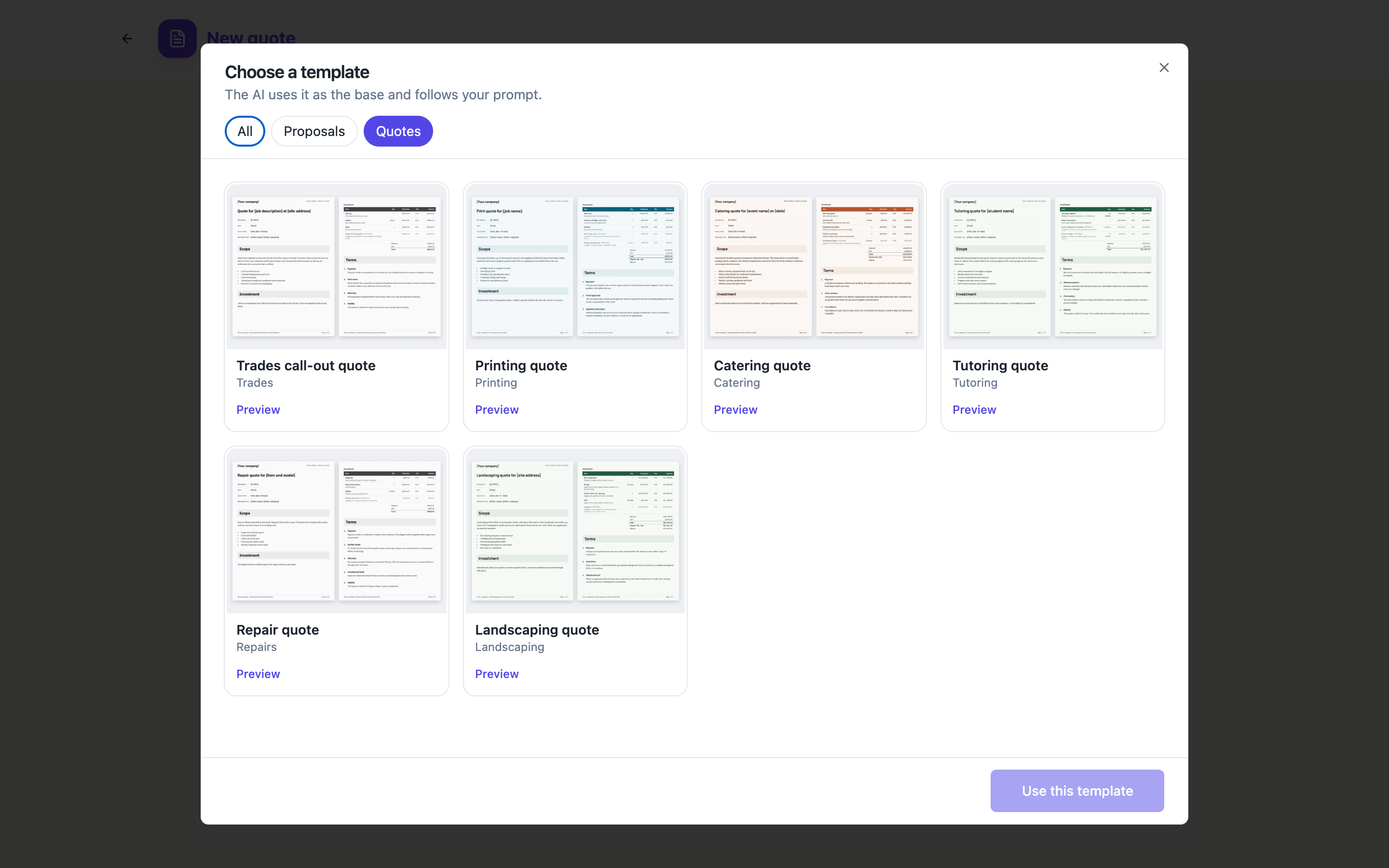Click the back arrow icon

(x=127, y=39)
